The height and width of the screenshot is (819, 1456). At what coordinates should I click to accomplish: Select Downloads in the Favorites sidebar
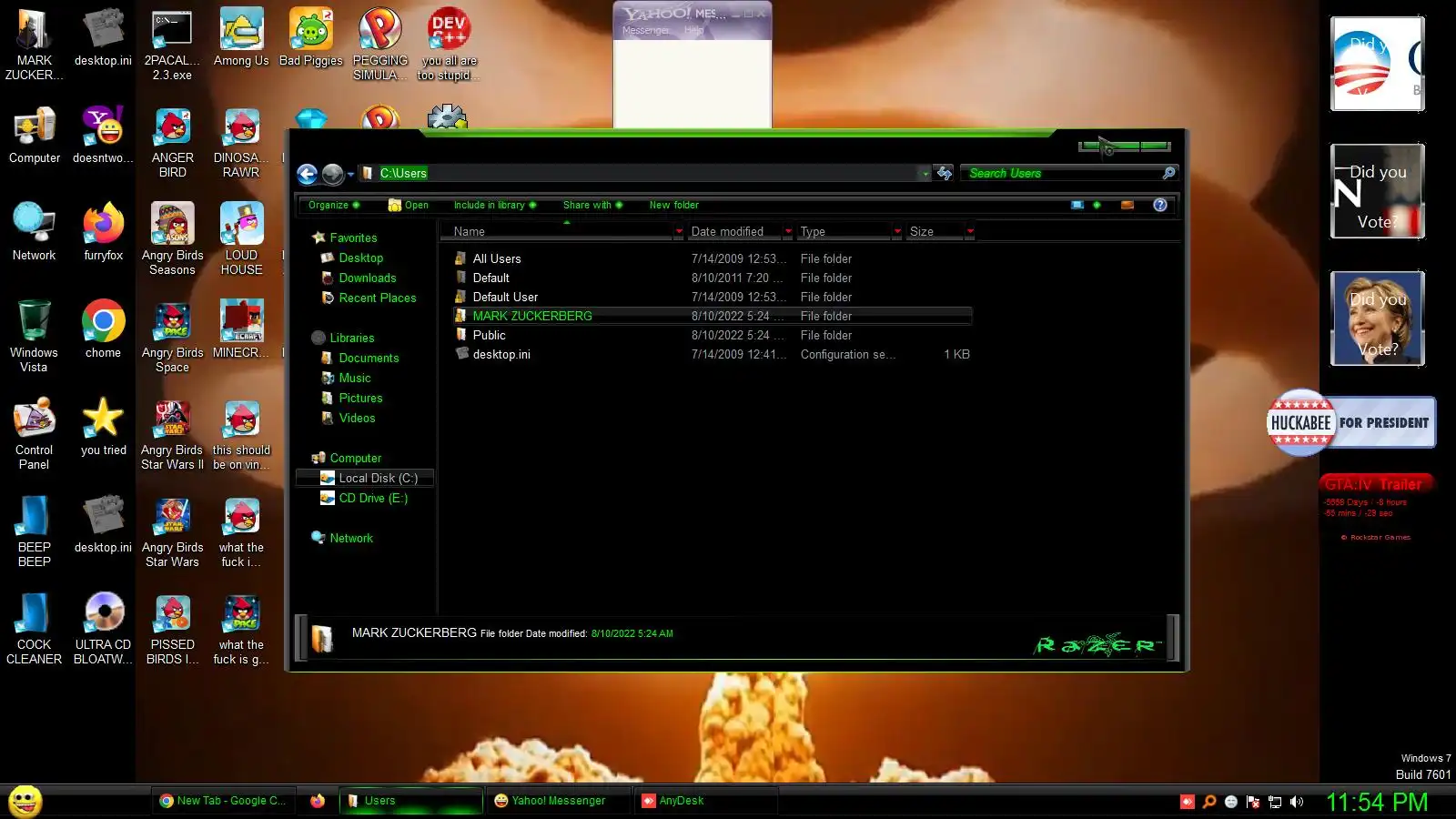pyautogui.click(x=367, y=278)
